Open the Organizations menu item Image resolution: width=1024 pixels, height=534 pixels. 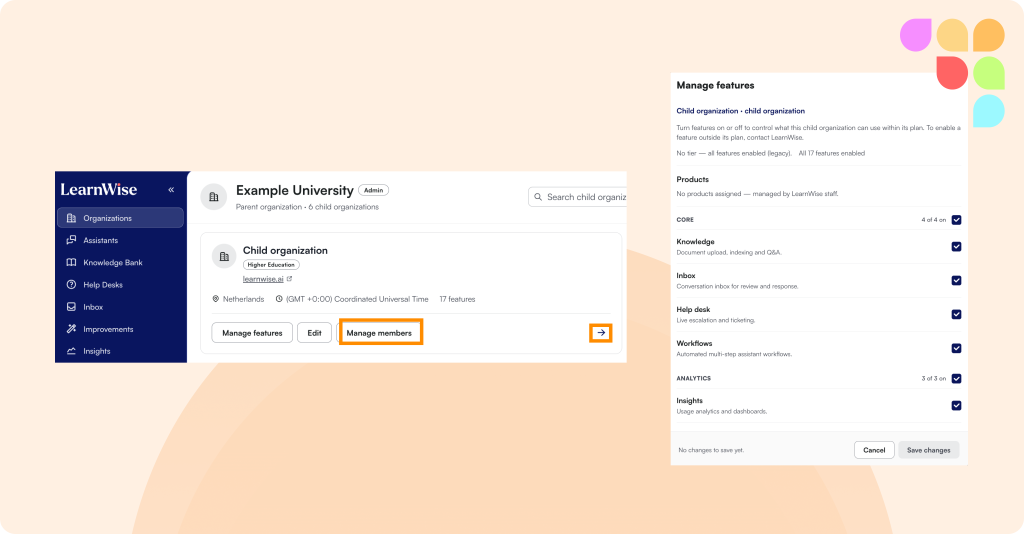coord(120,218)
